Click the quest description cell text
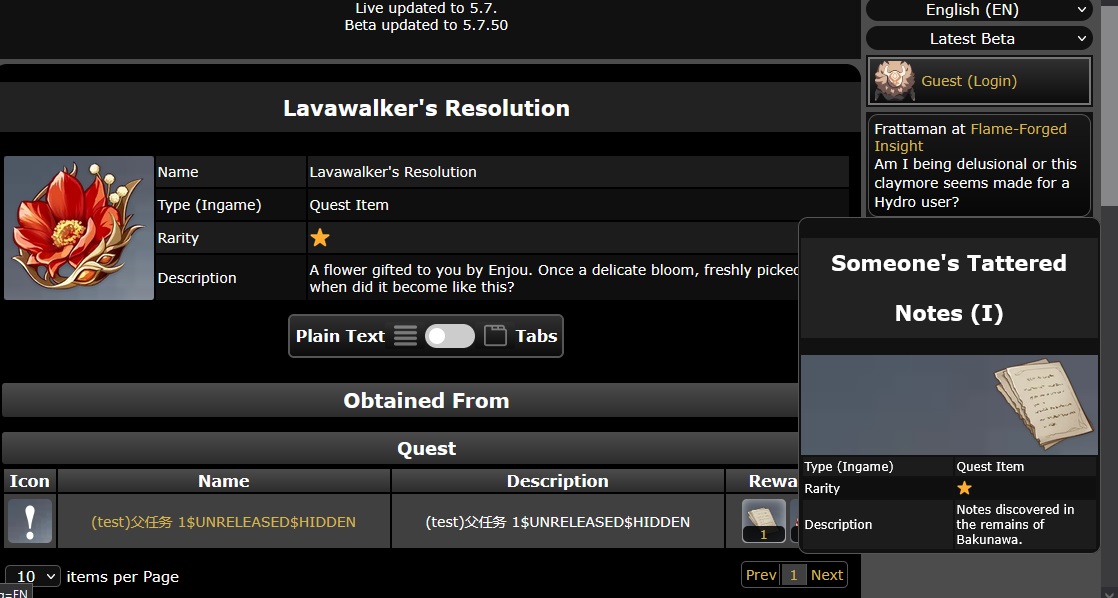The image size is (1118, 598). 558,522
